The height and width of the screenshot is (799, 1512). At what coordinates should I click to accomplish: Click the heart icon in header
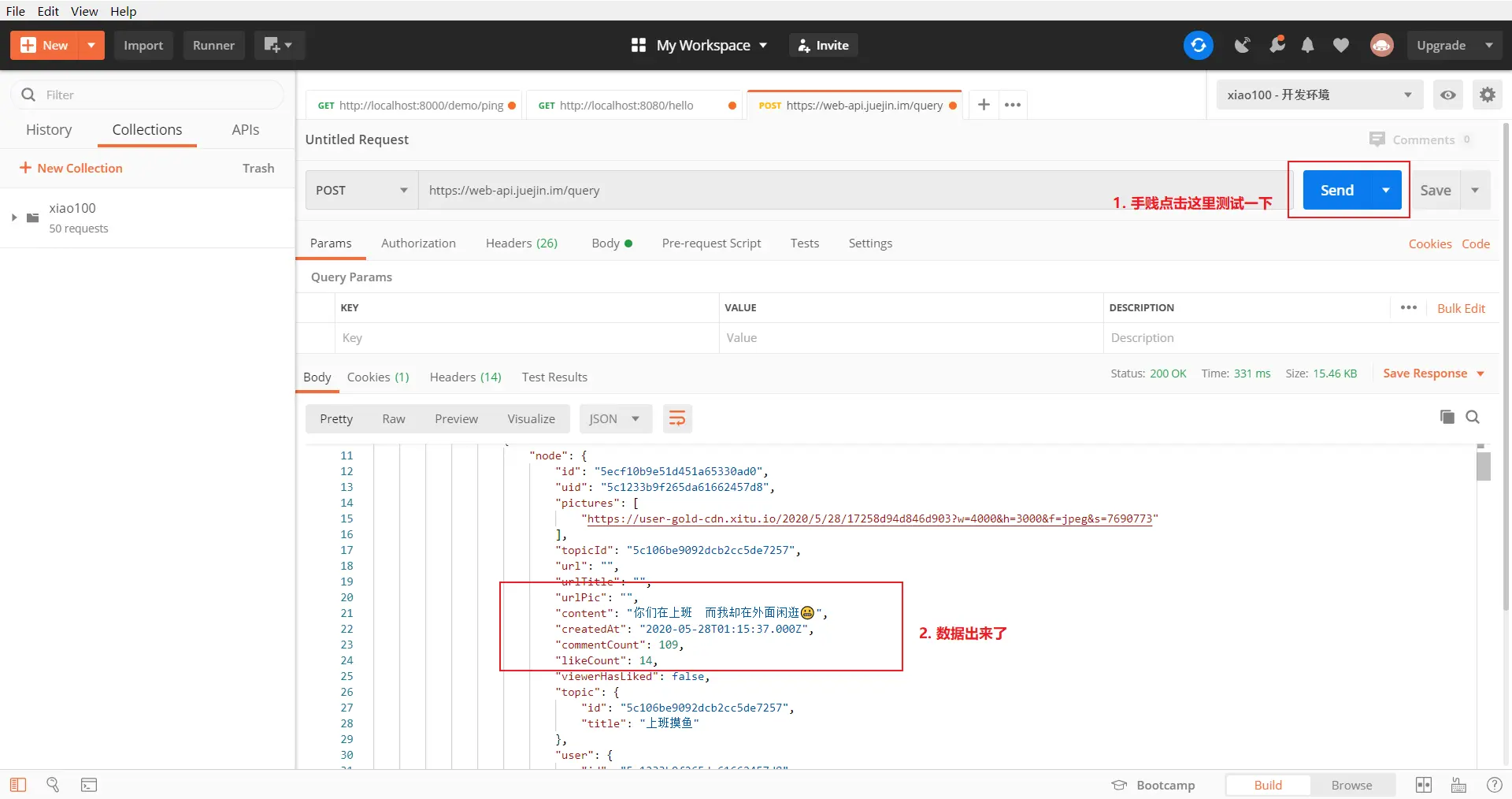click(x=1340, y=45)
